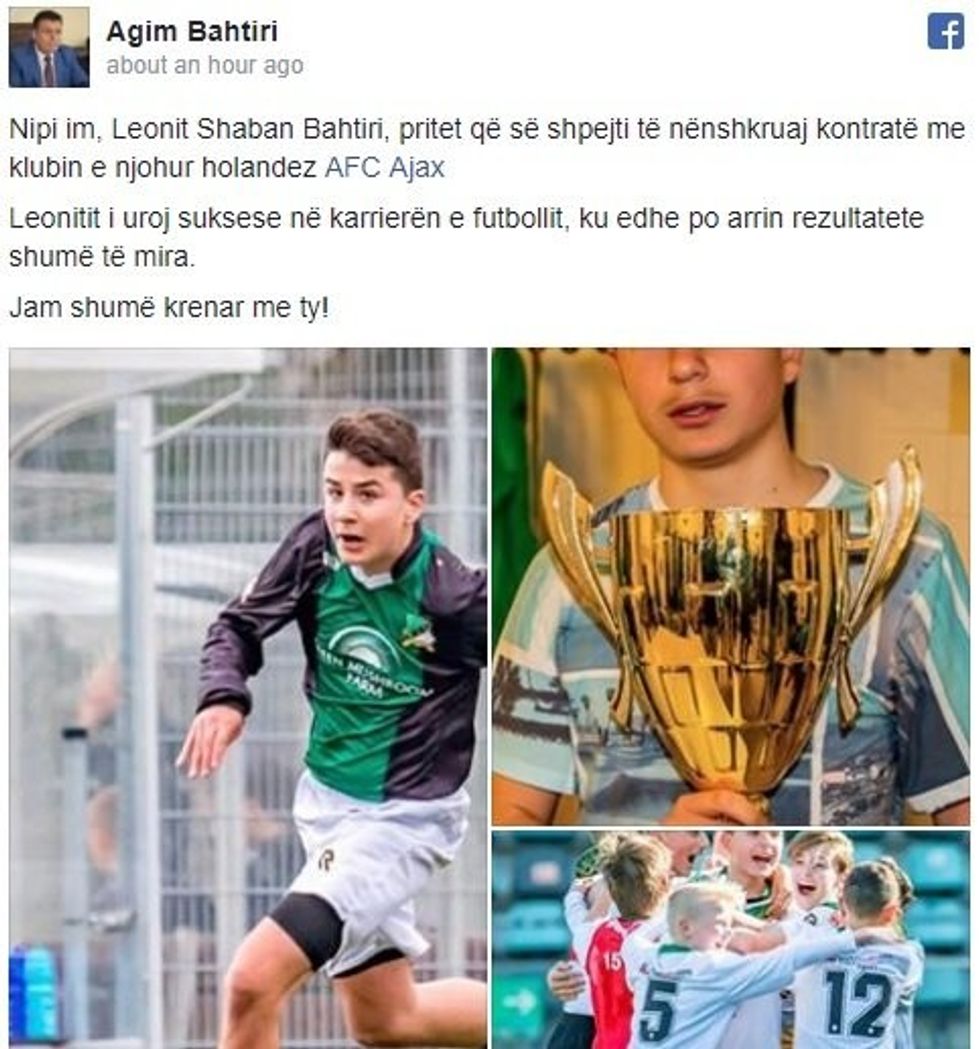
Task: Click the paragraph starting "Leonitit i uroj suksese"
Action: [x=466, y=237]
